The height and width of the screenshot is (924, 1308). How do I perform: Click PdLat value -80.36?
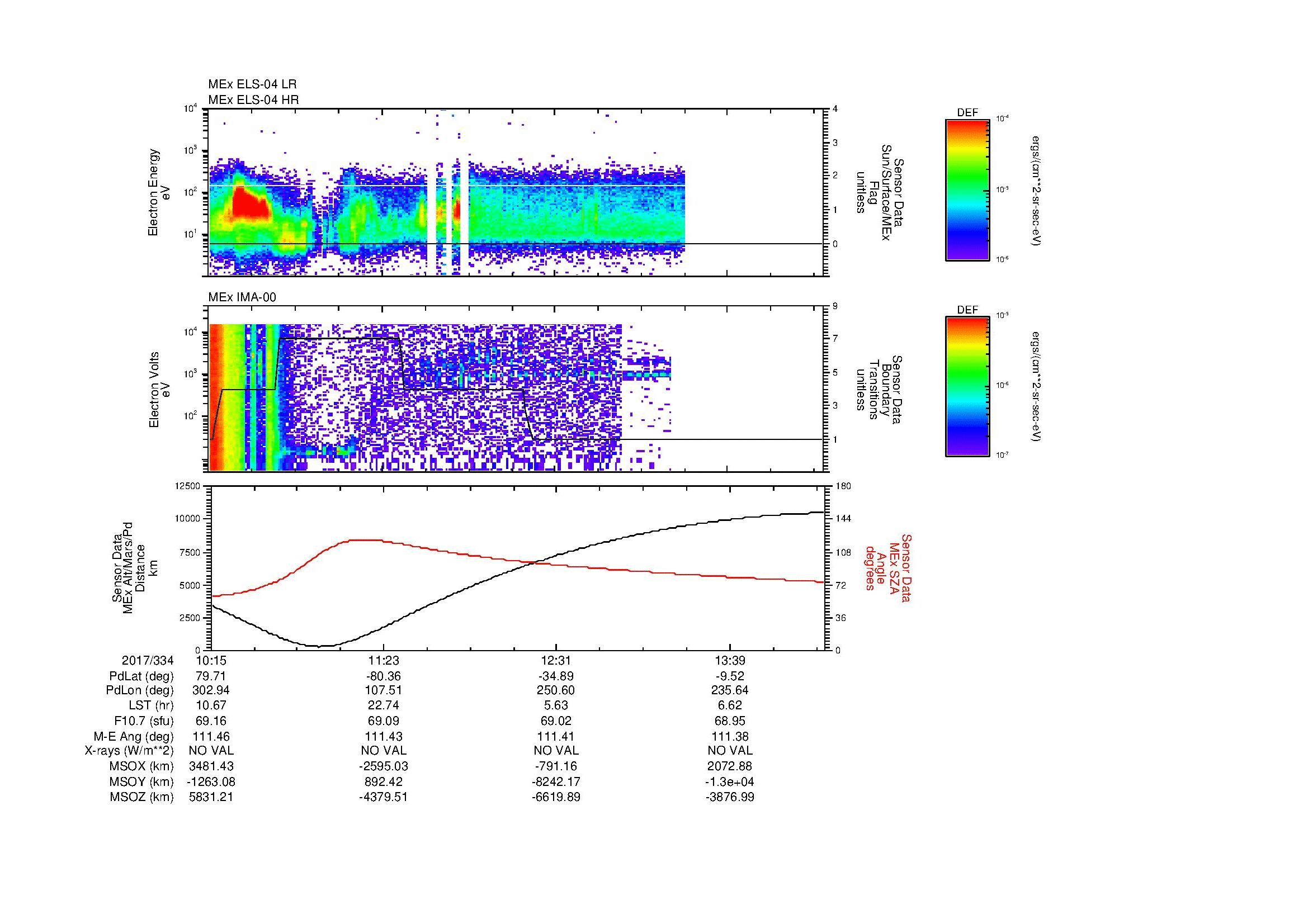coord(384,676)
